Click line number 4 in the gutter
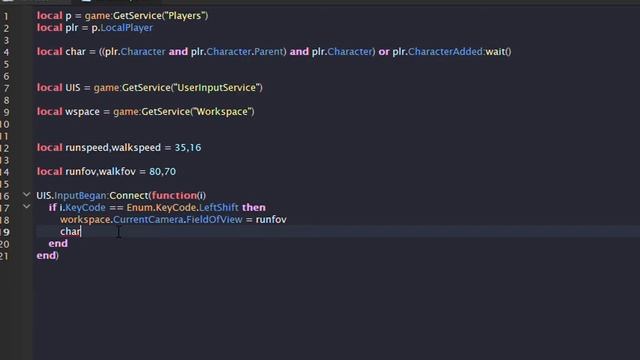The height and width of the screenshot is (360, 640). pos(6,52)
